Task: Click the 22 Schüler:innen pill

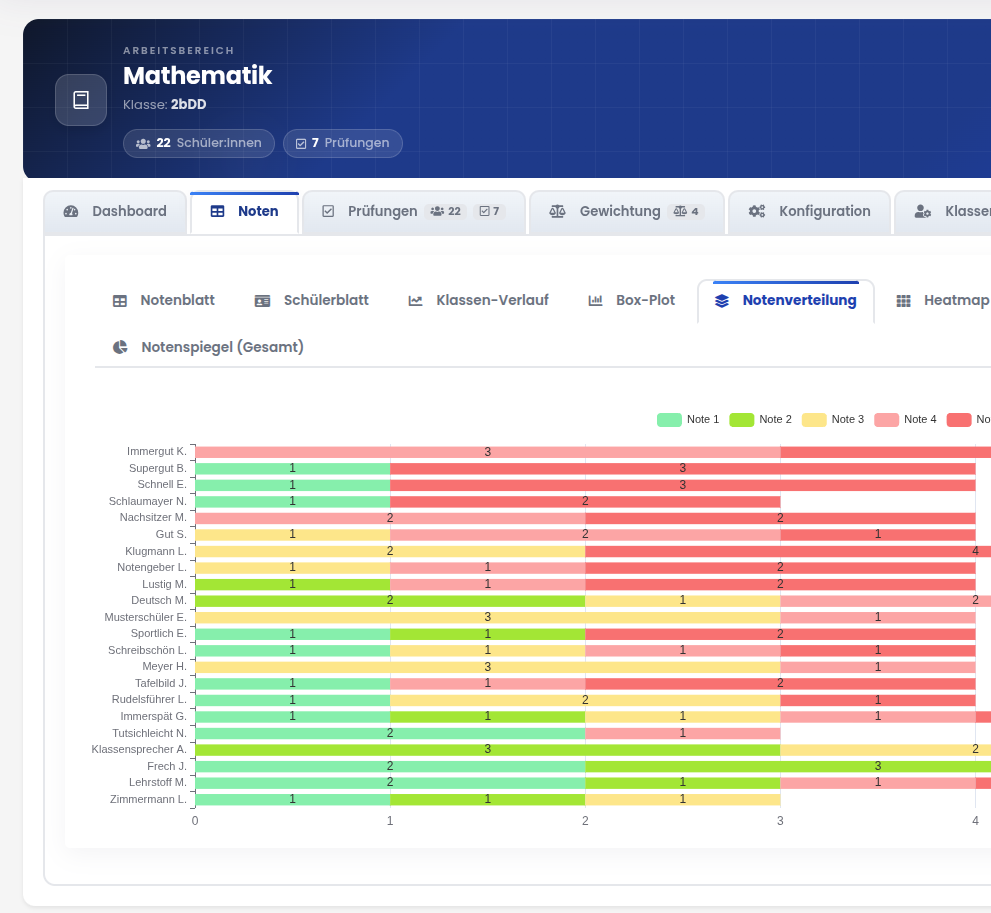Action: [x=199, y=143]
